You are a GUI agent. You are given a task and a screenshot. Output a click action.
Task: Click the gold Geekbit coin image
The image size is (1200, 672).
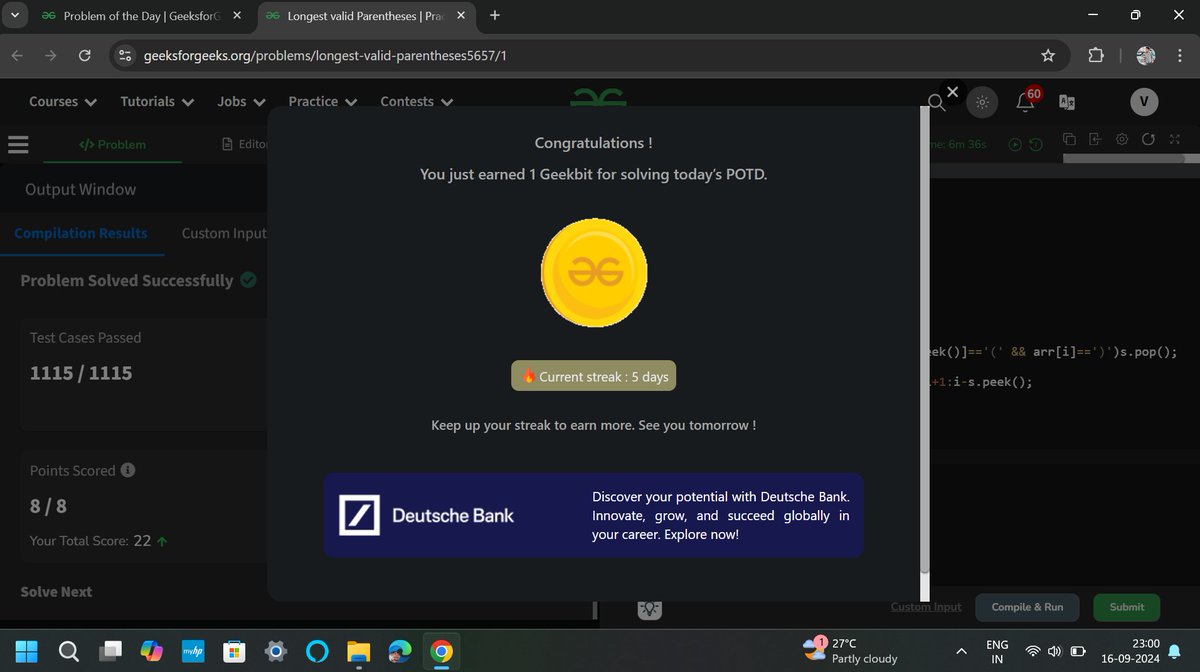click(594, 272)
